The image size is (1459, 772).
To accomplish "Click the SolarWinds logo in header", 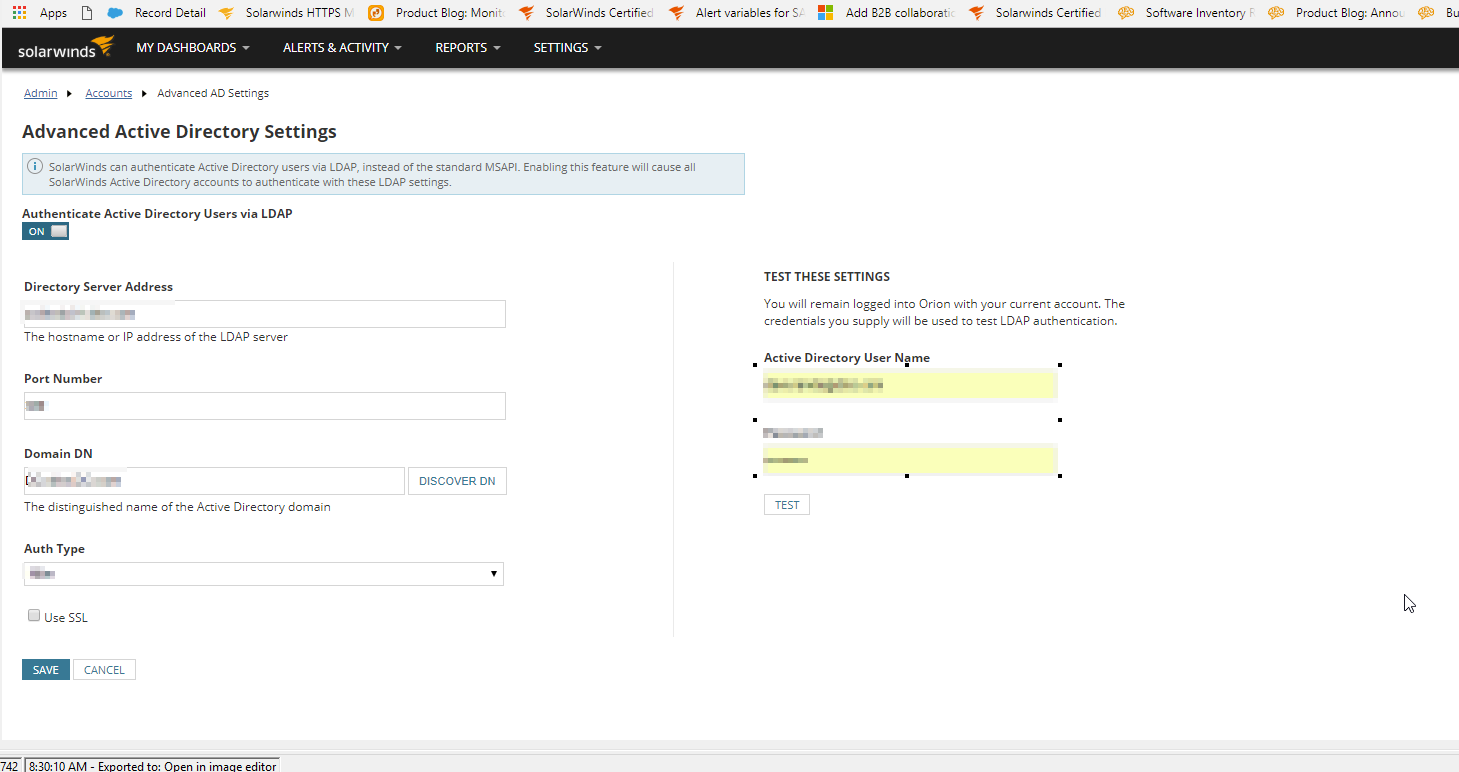I will [66, 47].
